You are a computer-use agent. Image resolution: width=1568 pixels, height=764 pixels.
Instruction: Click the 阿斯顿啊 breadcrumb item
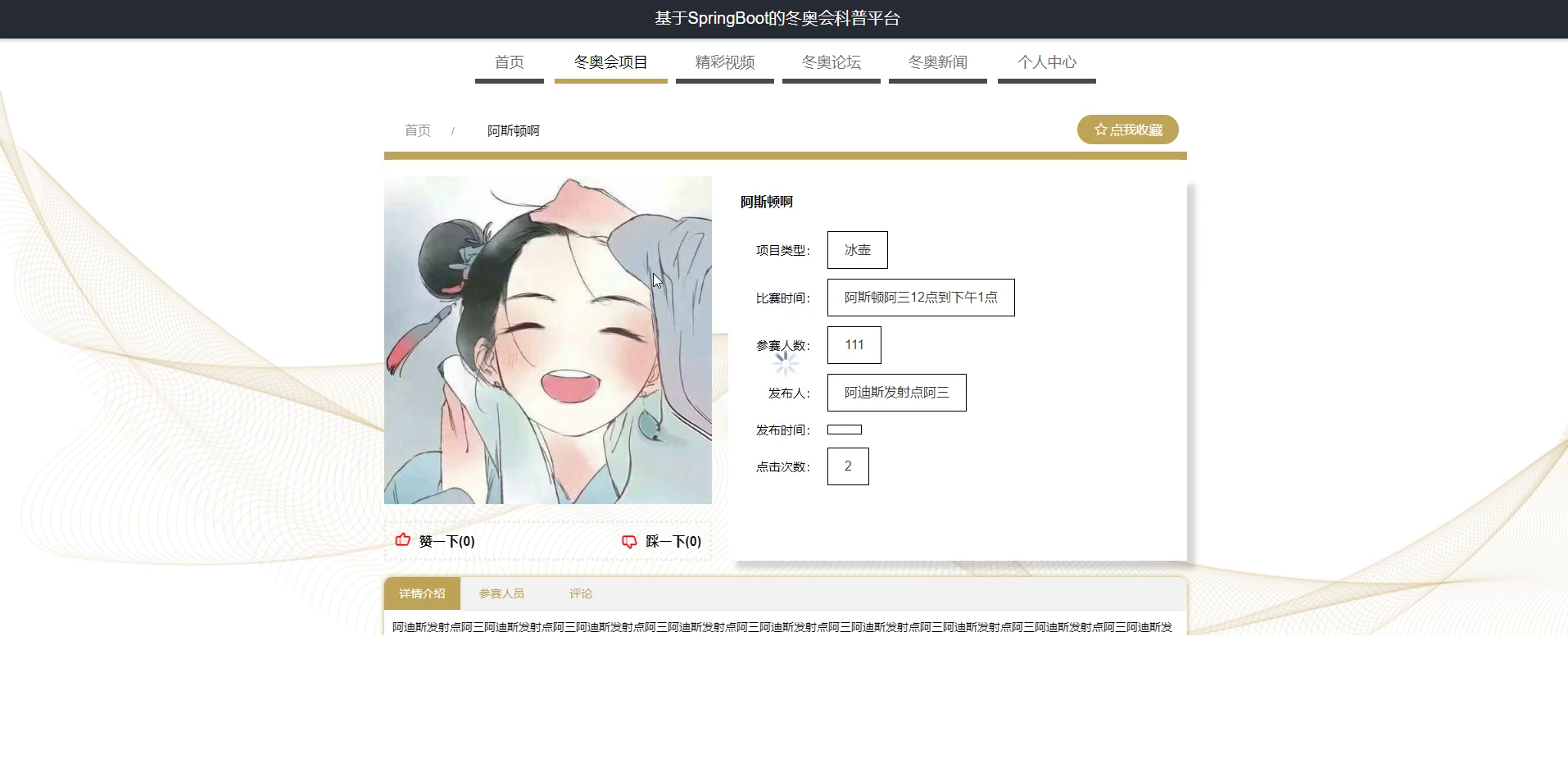pos(514,130)
